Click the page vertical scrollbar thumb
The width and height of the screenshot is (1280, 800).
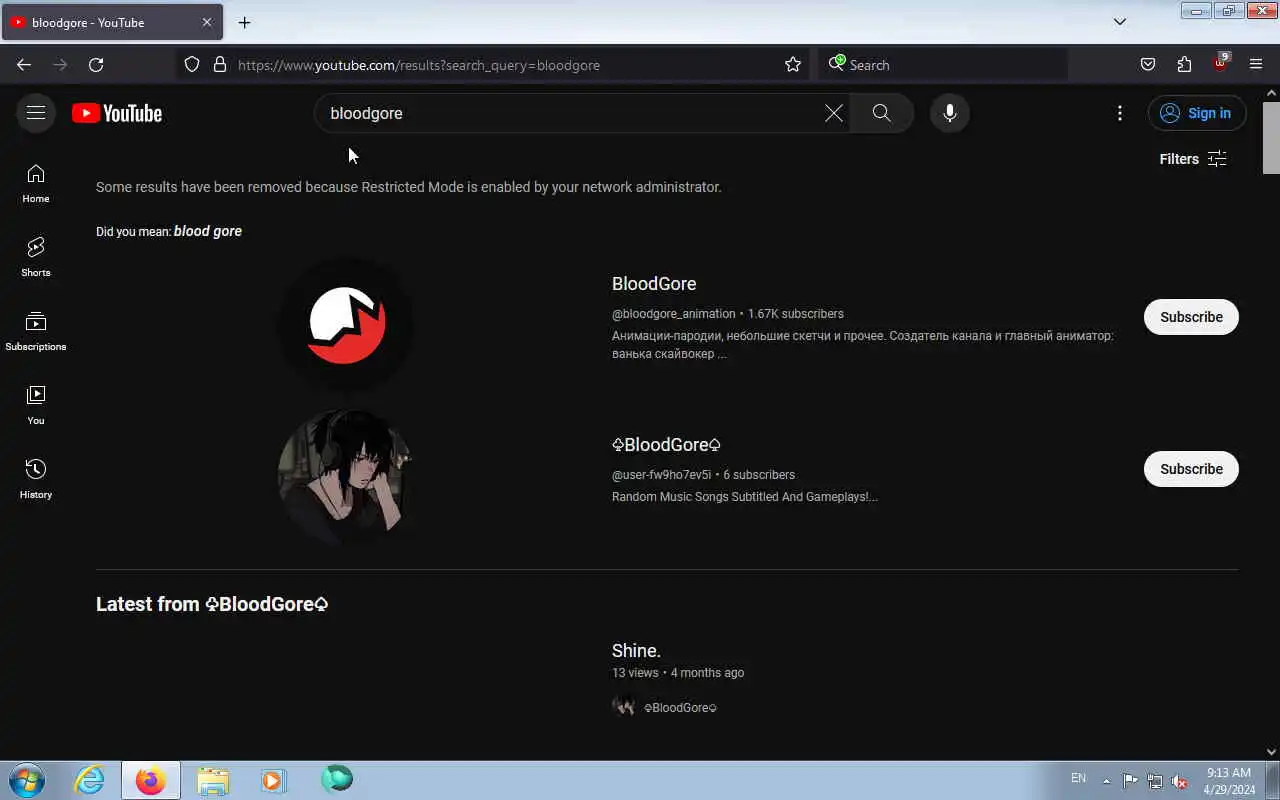1271,137
